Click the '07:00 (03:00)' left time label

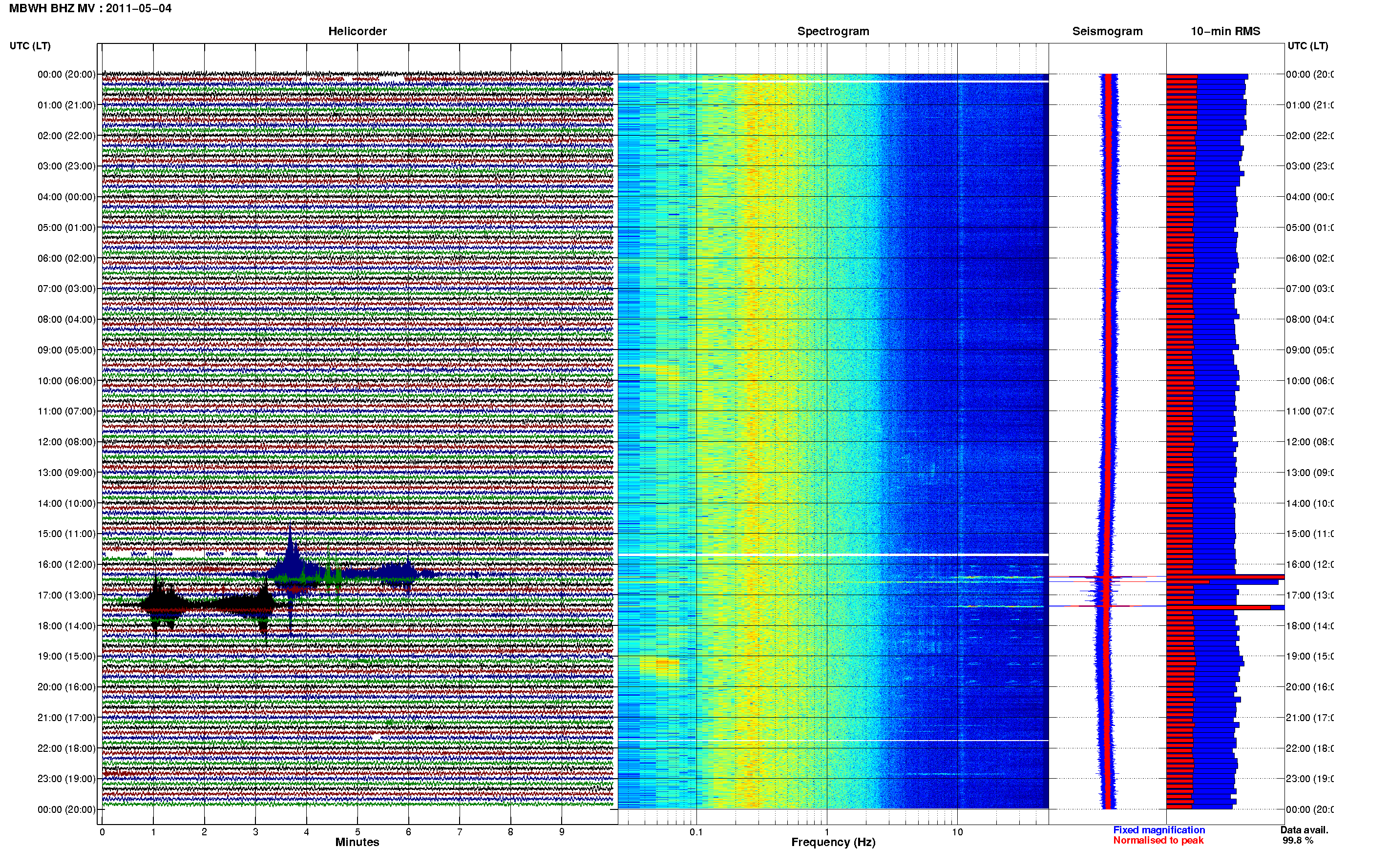(66, 289)
